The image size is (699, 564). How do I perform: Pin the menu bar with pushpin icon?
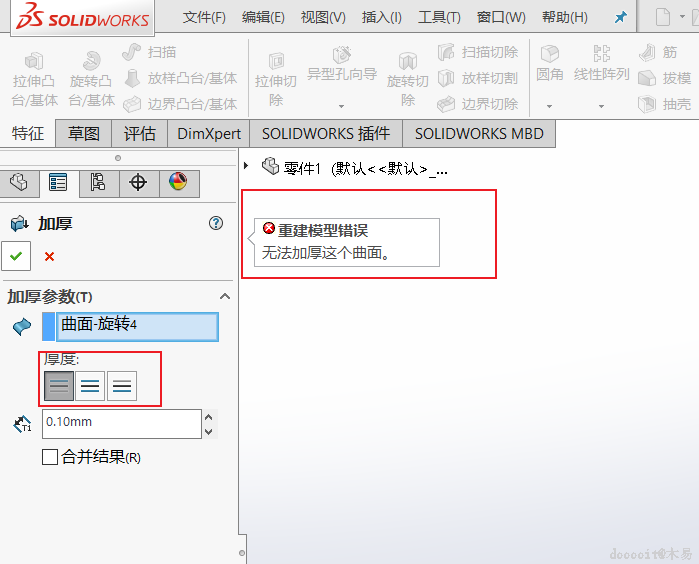pyautogui.click(x=620, y=17)
